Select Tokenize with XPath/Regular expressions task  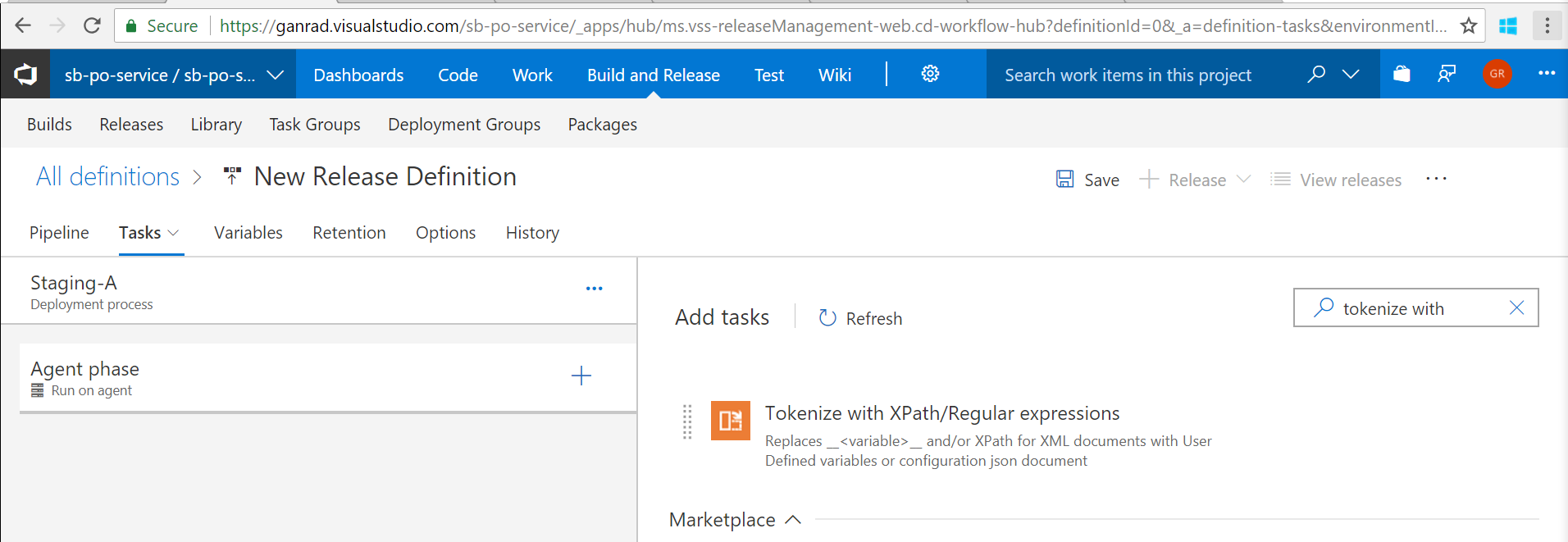[941, 413]
